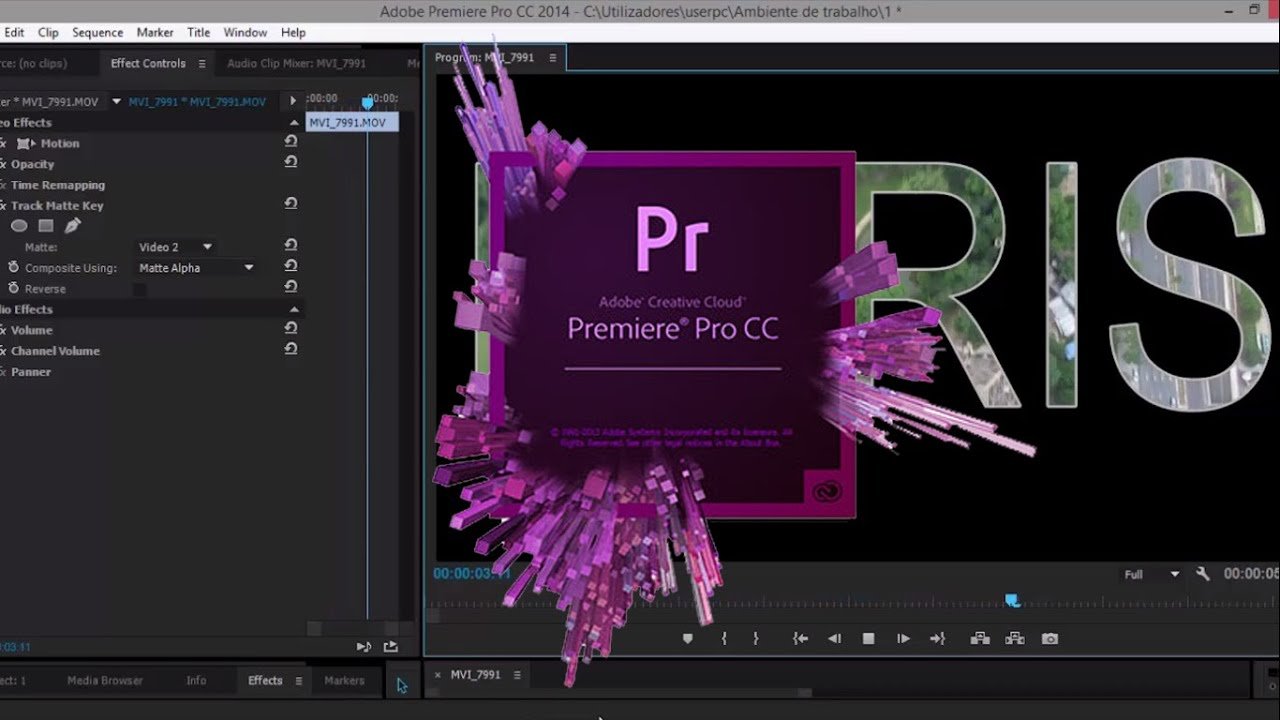Click the Lift button in Program Monitor
The width and height of the screenshot is (1280, 720).
(979, 639)
